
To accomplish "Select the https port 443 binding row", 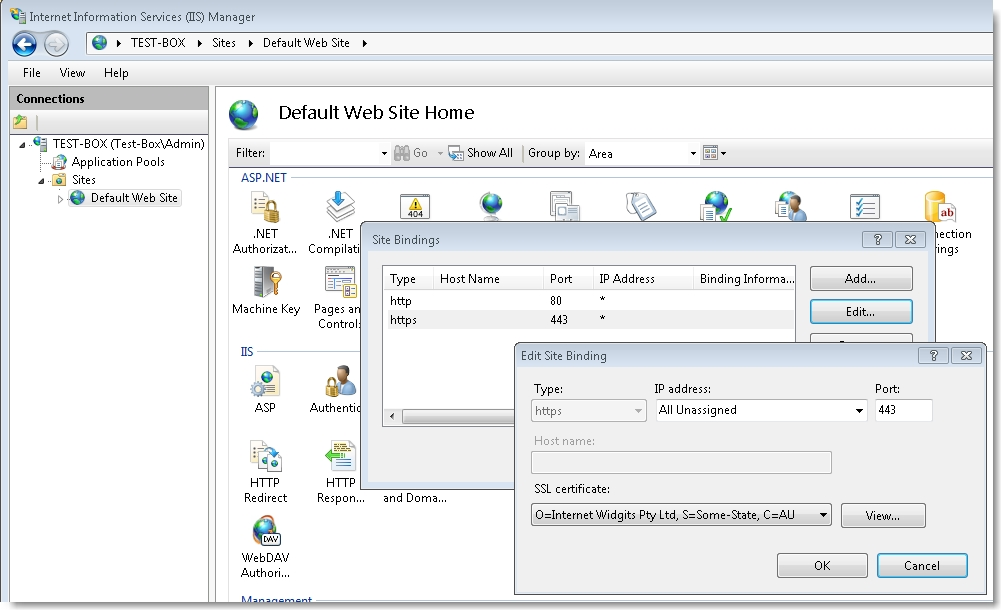I will [x=589, y=320].
